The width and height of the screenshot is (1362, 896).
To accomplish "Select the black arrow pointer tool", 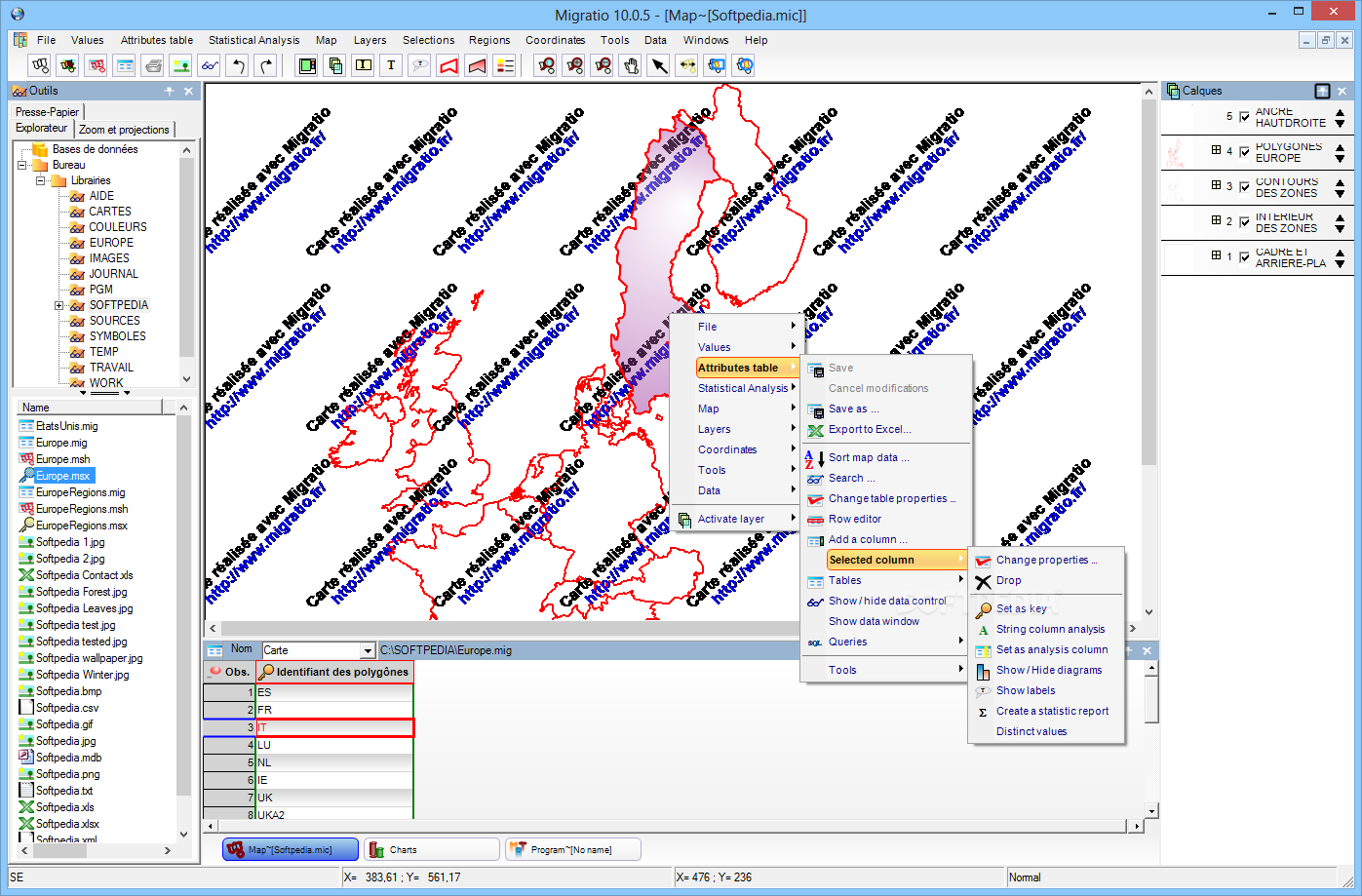I will point(659,65).
